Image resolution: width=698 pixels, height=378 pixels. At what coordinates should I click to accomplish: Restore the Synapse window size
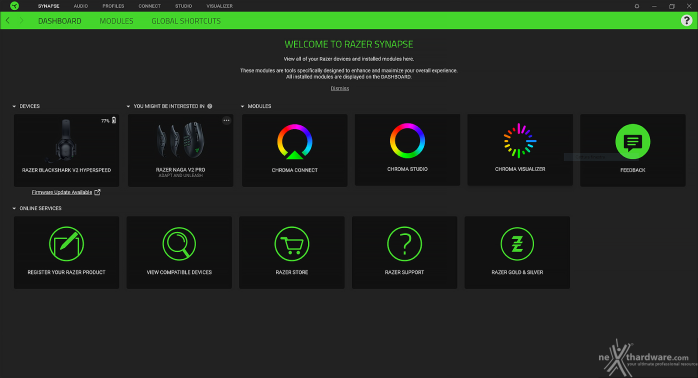coord(671,6)
